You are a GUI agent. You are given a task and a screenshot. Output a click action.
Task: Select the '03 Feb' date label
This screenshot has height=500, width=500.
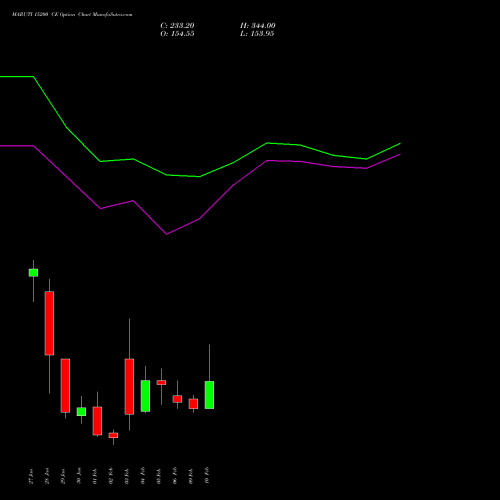point(127,476)
